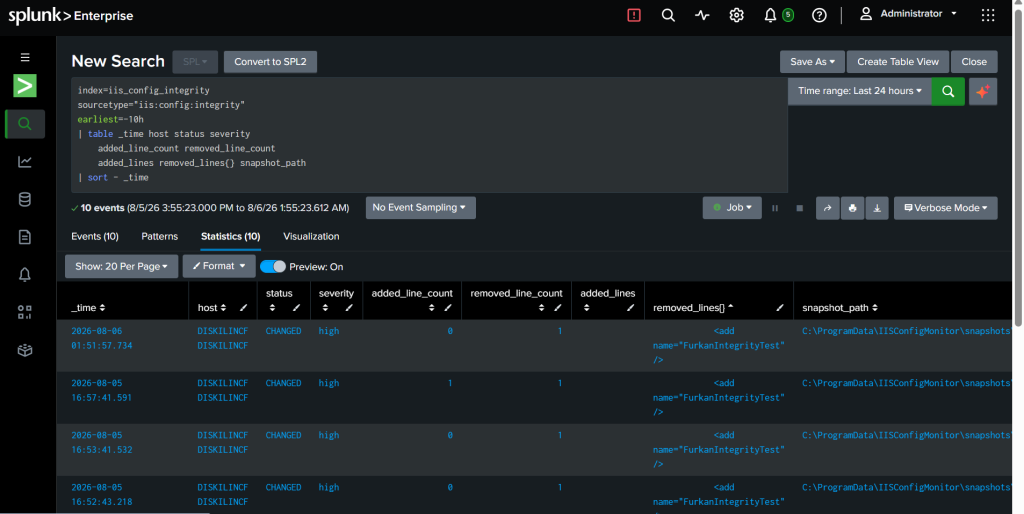
Task: Edit status column with pencil icon
Action: [x=296, y=308]
